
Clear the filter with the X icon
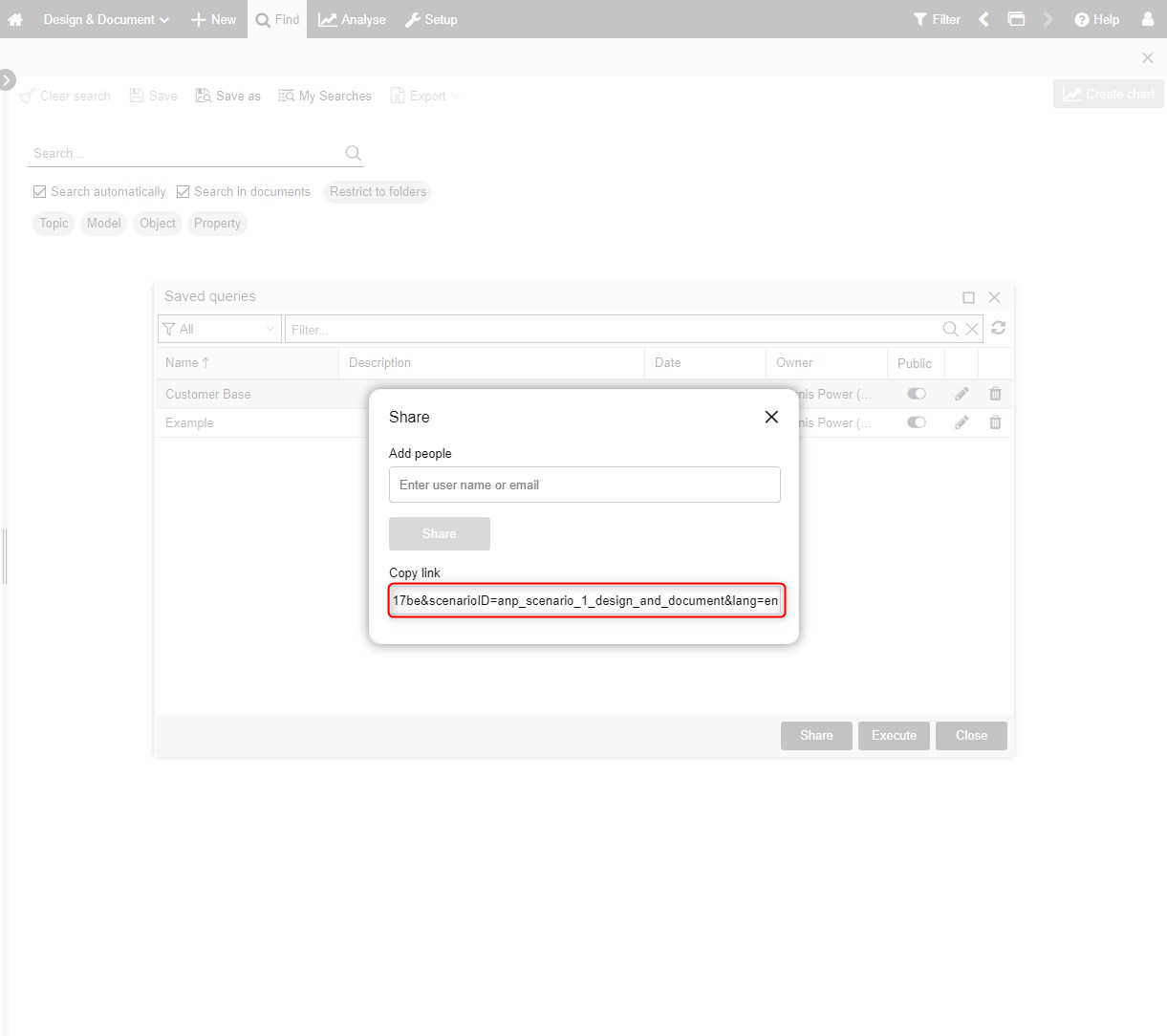click(972, 329)
